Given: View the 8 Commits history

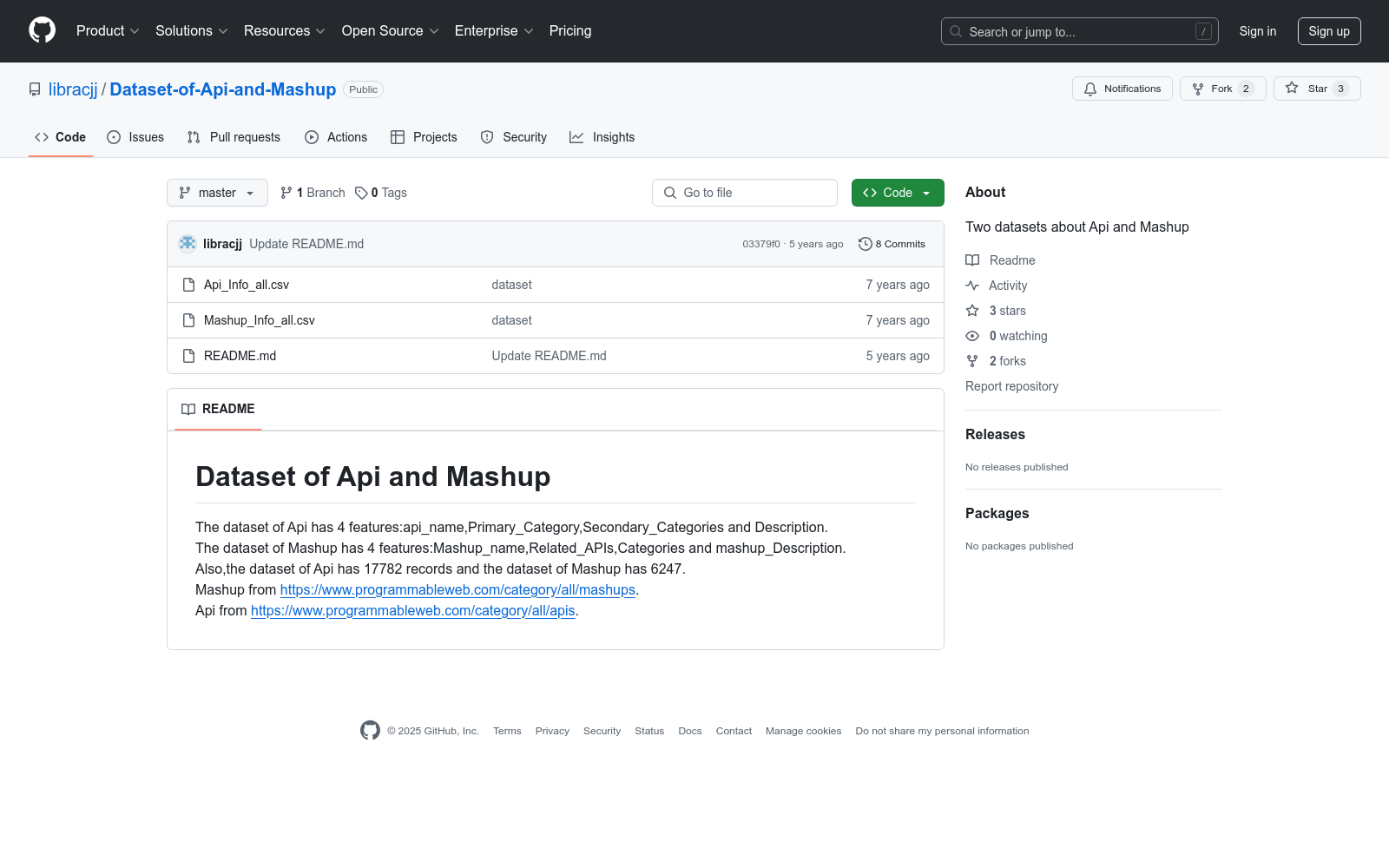Looking at the screenshot, I should click(892, 244).
